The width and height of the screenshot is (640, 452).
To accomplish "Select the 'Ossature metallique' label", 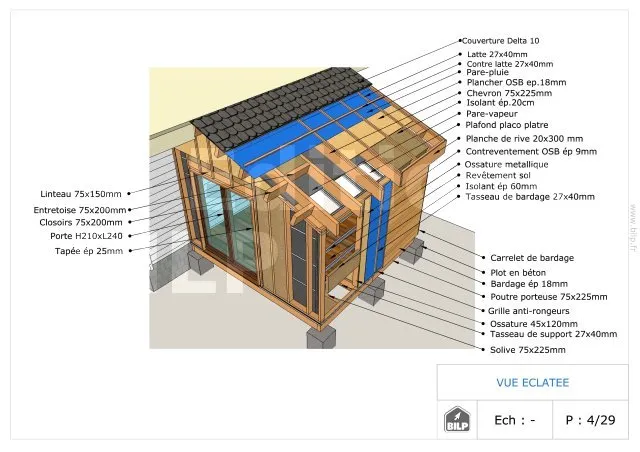I will [506, 163].
